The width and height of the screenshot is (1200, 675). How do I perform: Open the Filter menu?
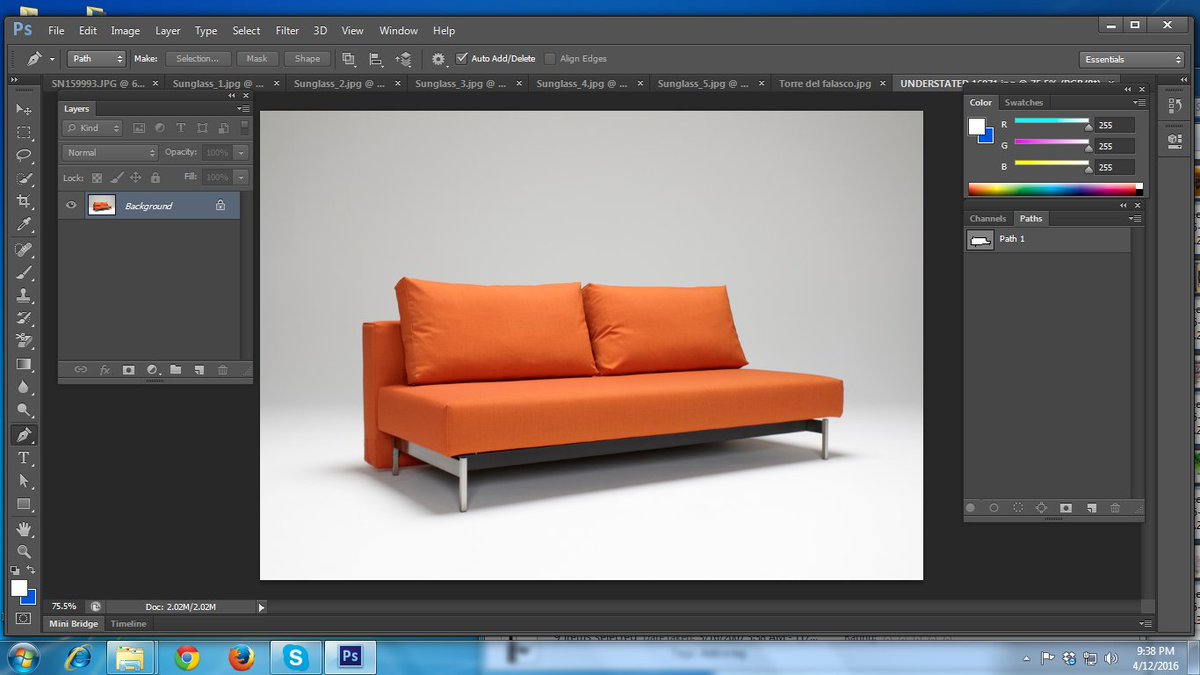287,31
